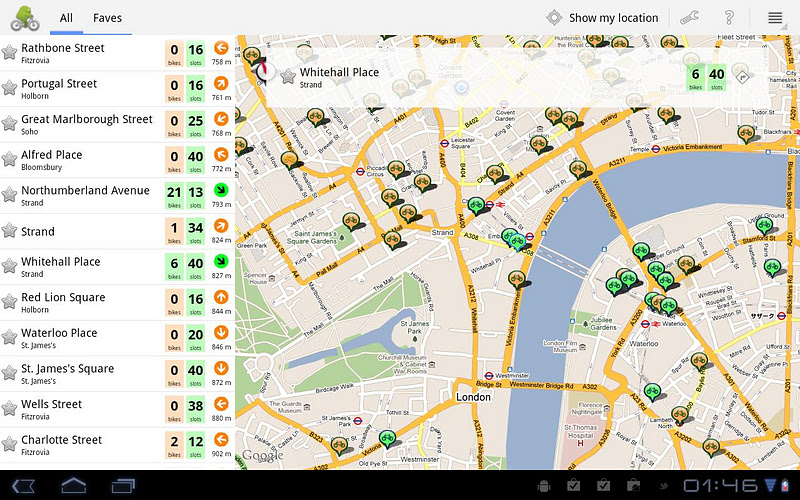Click direction arrow for Portugal Street
The width and height of the screenshot is (800, 500).
click(x=221, y=83)
